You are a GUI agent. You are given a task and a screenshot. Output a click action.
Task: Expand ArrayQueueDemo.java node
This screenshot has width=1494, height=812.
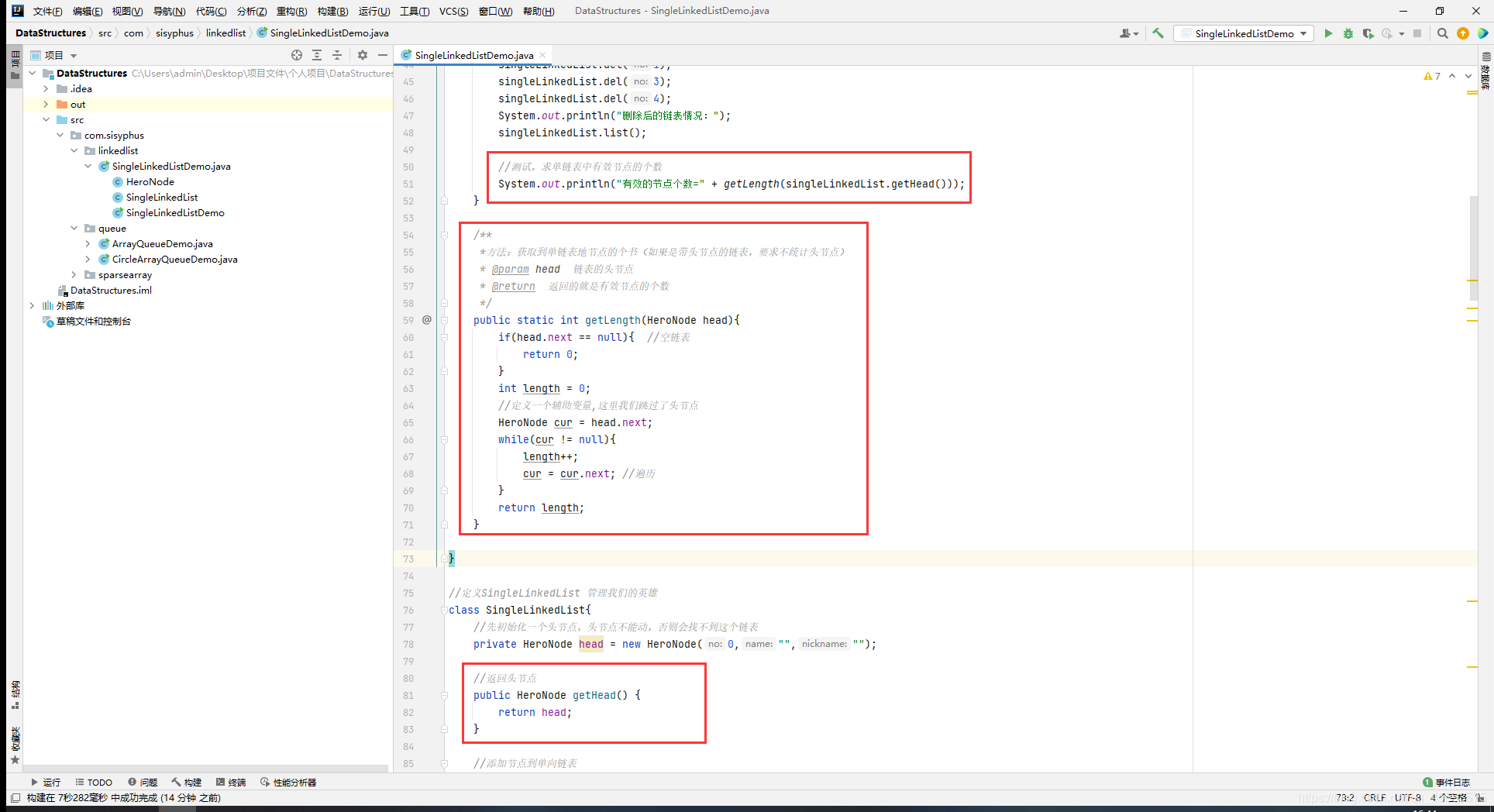point(88,243)
